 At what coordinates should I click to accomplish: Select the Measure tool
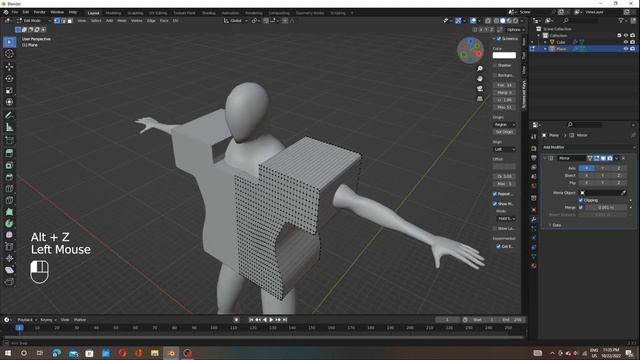(9, 127)
